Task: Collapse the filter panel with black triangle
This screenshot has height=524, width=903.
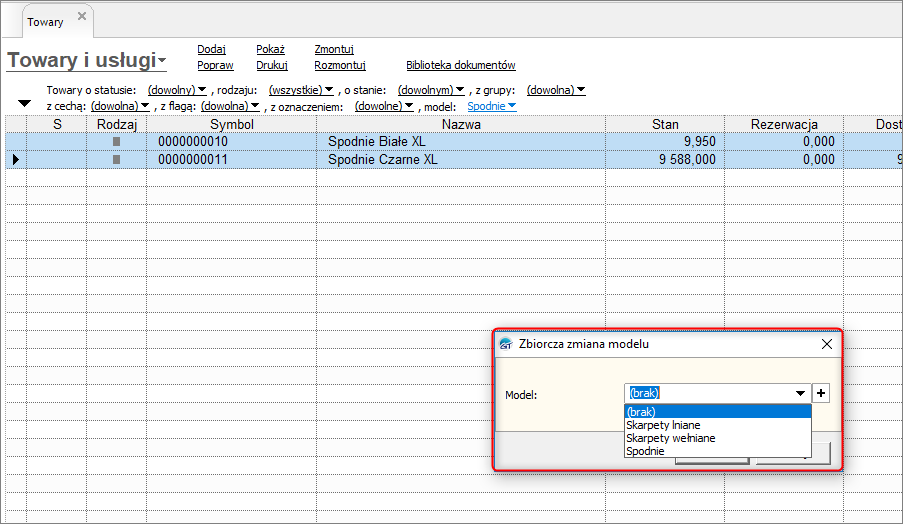Action: pos(24,104)
